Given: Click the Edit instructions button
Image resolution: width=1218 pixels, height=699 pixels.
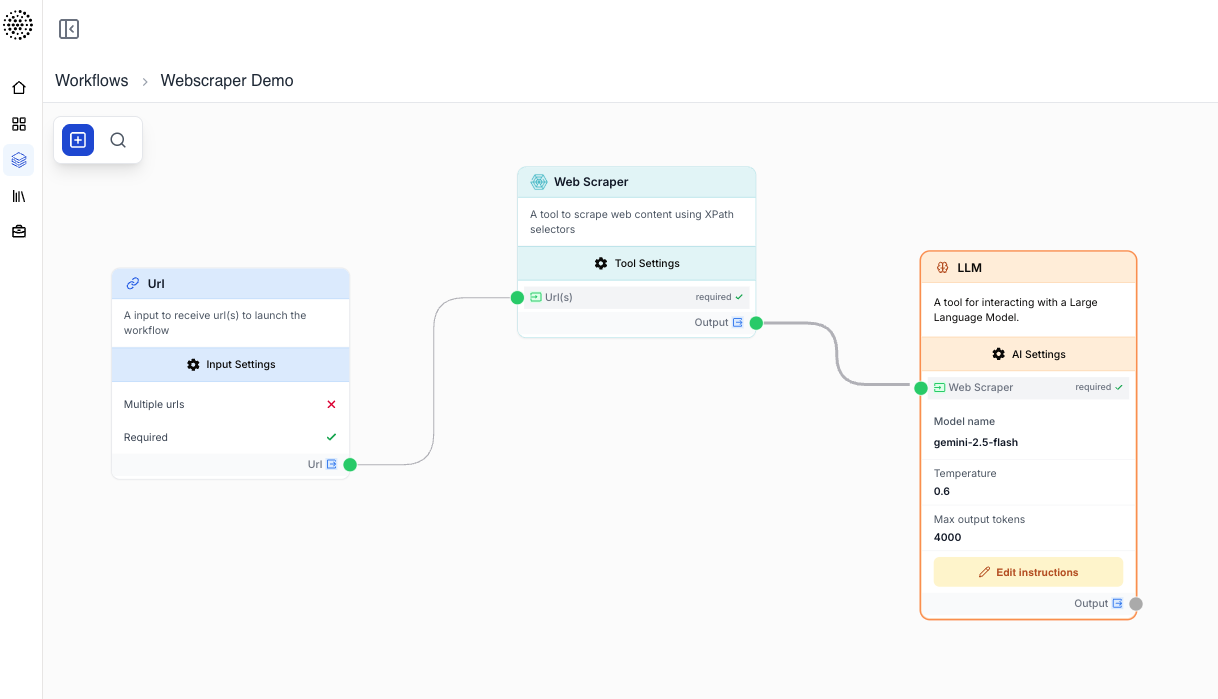Looking at the screenshot, I should click(1028, 571).
